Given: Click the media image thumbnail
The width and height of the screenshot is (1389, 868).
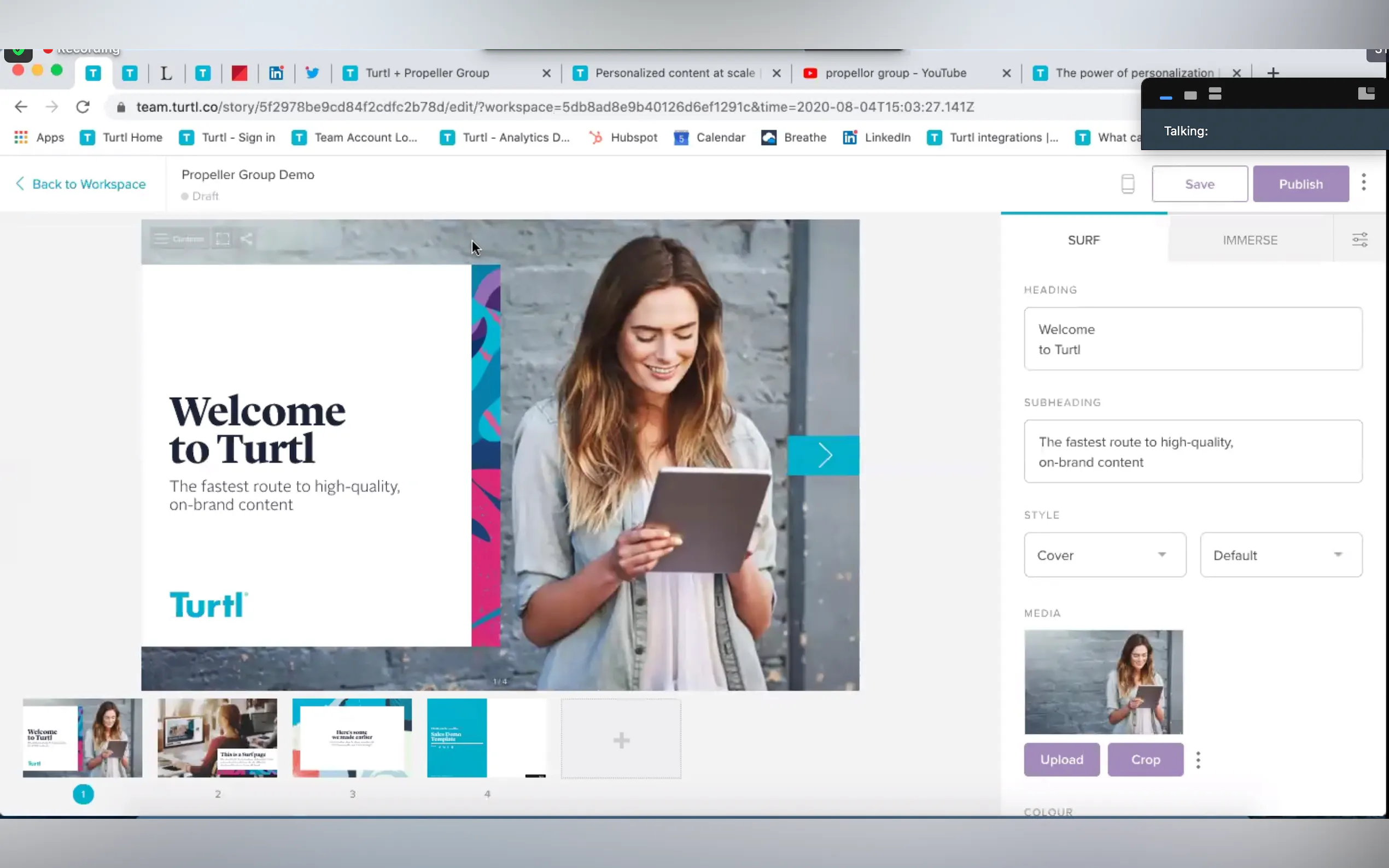Looking at the screenshot, I should (1103, 682).
